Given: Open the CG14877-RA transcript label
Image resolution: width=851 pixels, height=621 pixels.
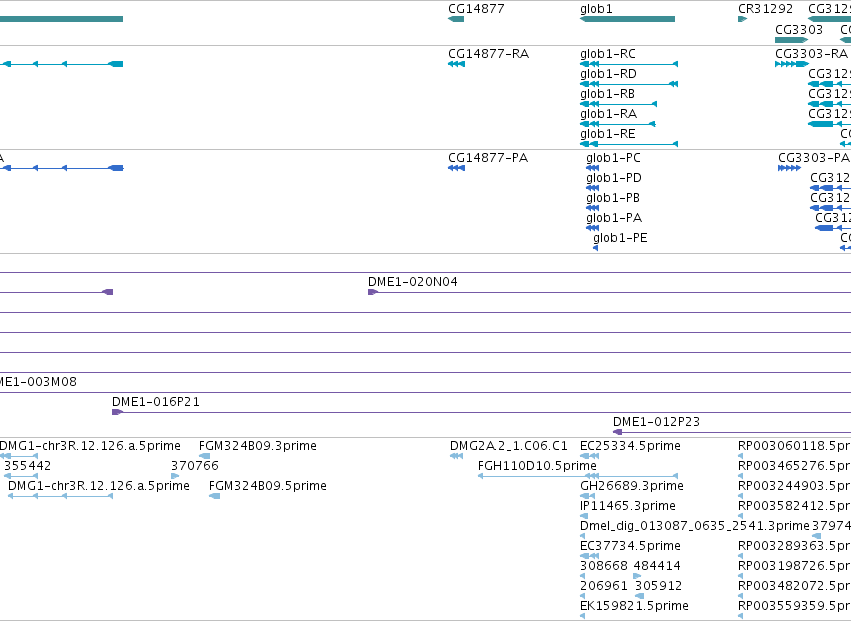Looking at the screenshot, I should [x=488, y=54].
